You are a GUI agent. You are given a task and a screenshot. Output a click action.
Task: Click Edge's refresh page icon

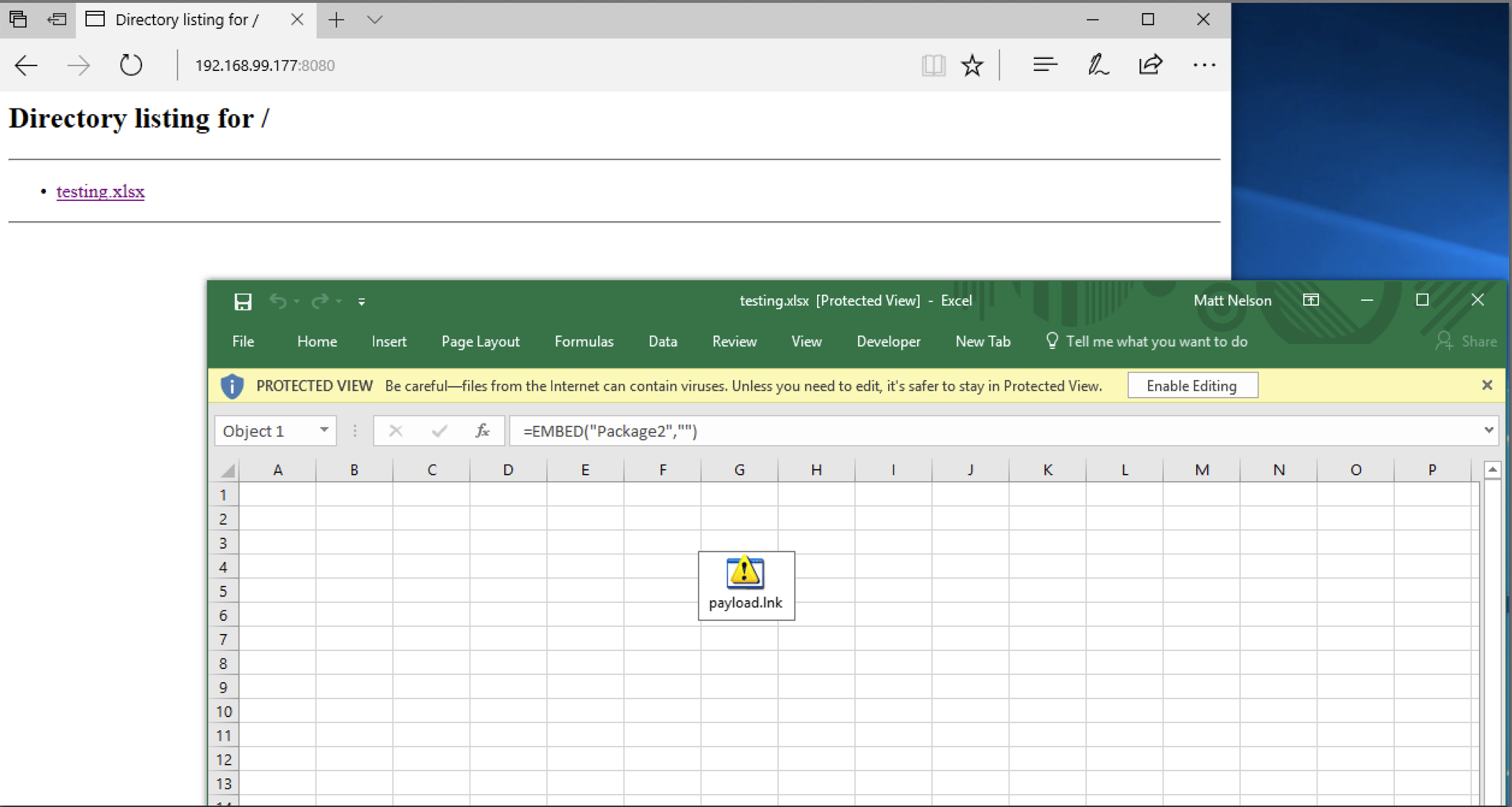(x=131, y=65)
